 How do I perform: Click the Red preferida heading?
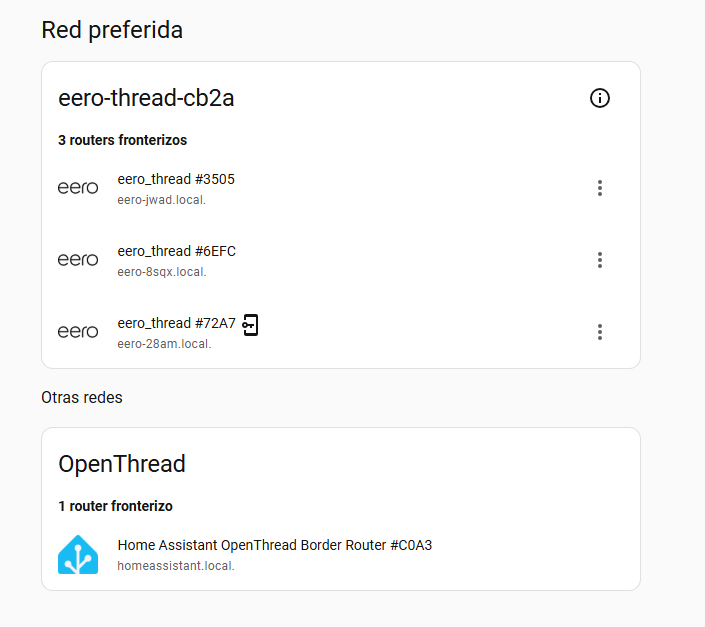[x=112, y=30]
